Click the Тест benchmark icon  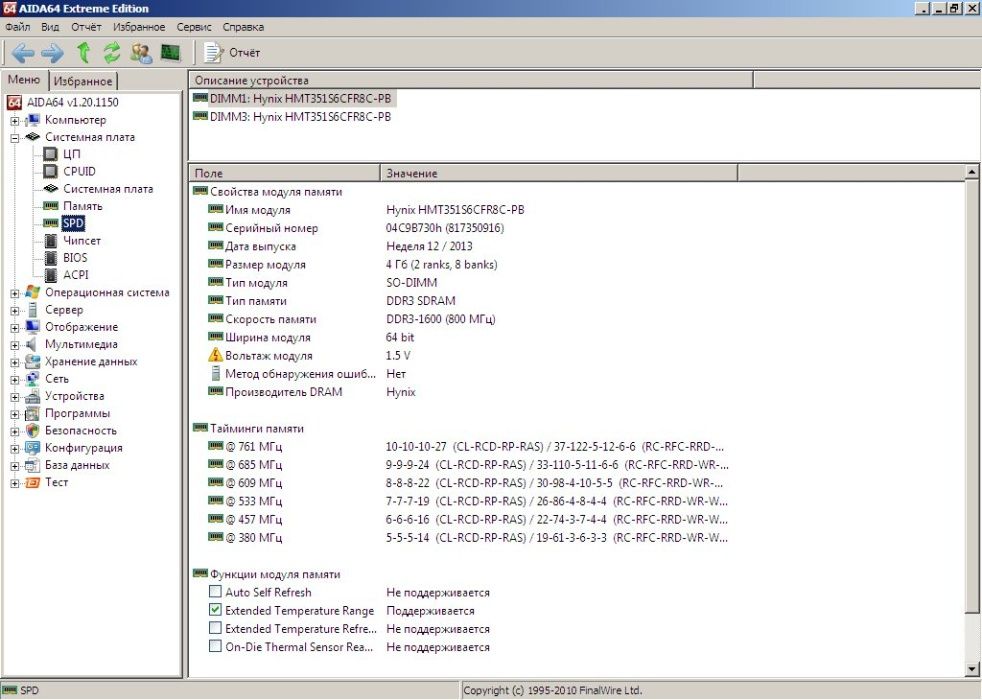coord(33,483)
